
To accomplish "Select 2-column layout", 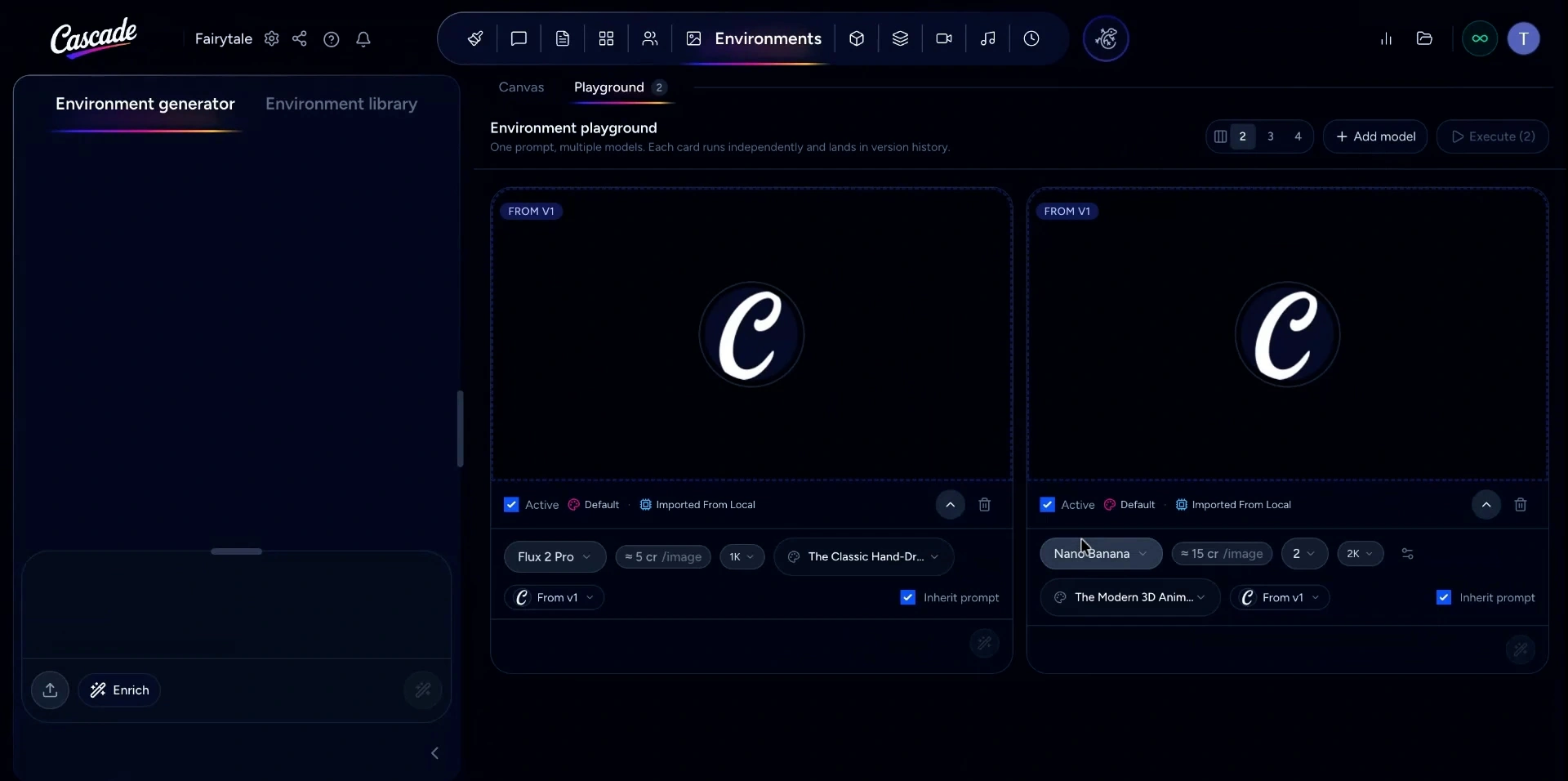I will 1243,136.
